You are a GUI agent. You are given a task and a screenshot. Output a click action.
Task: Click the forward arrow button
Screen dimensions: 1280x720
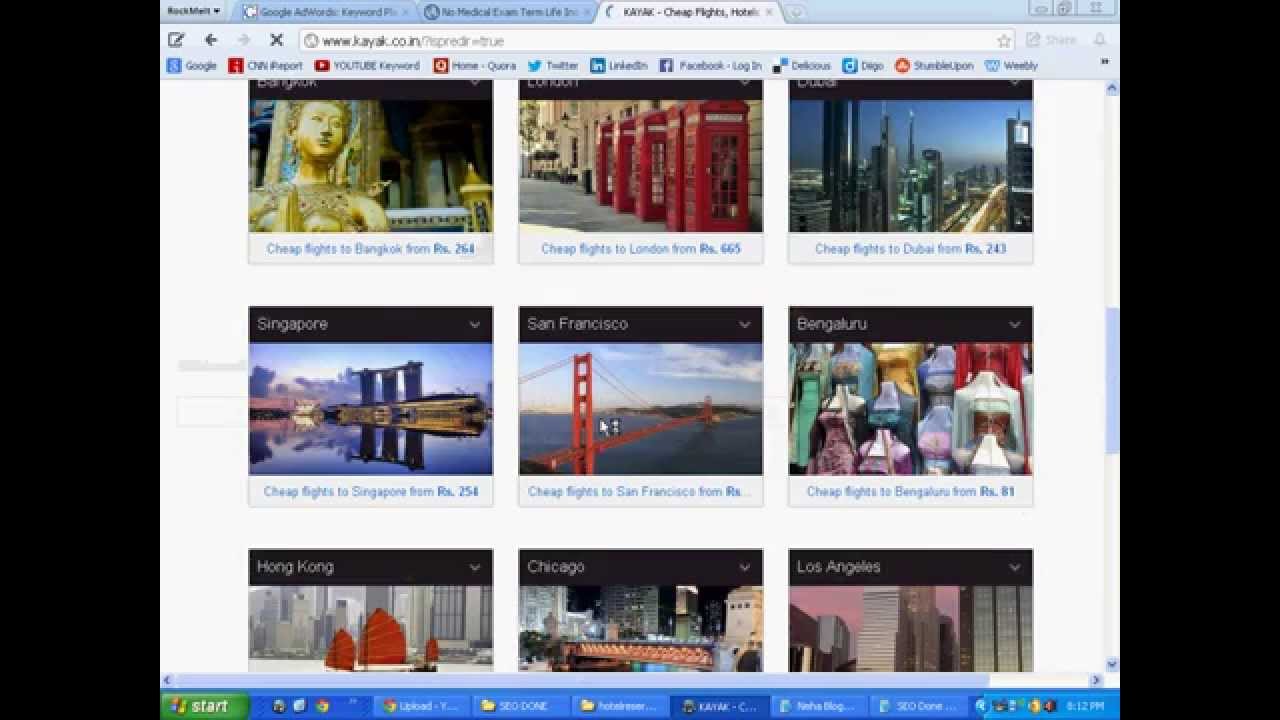(x=243, y=40)
